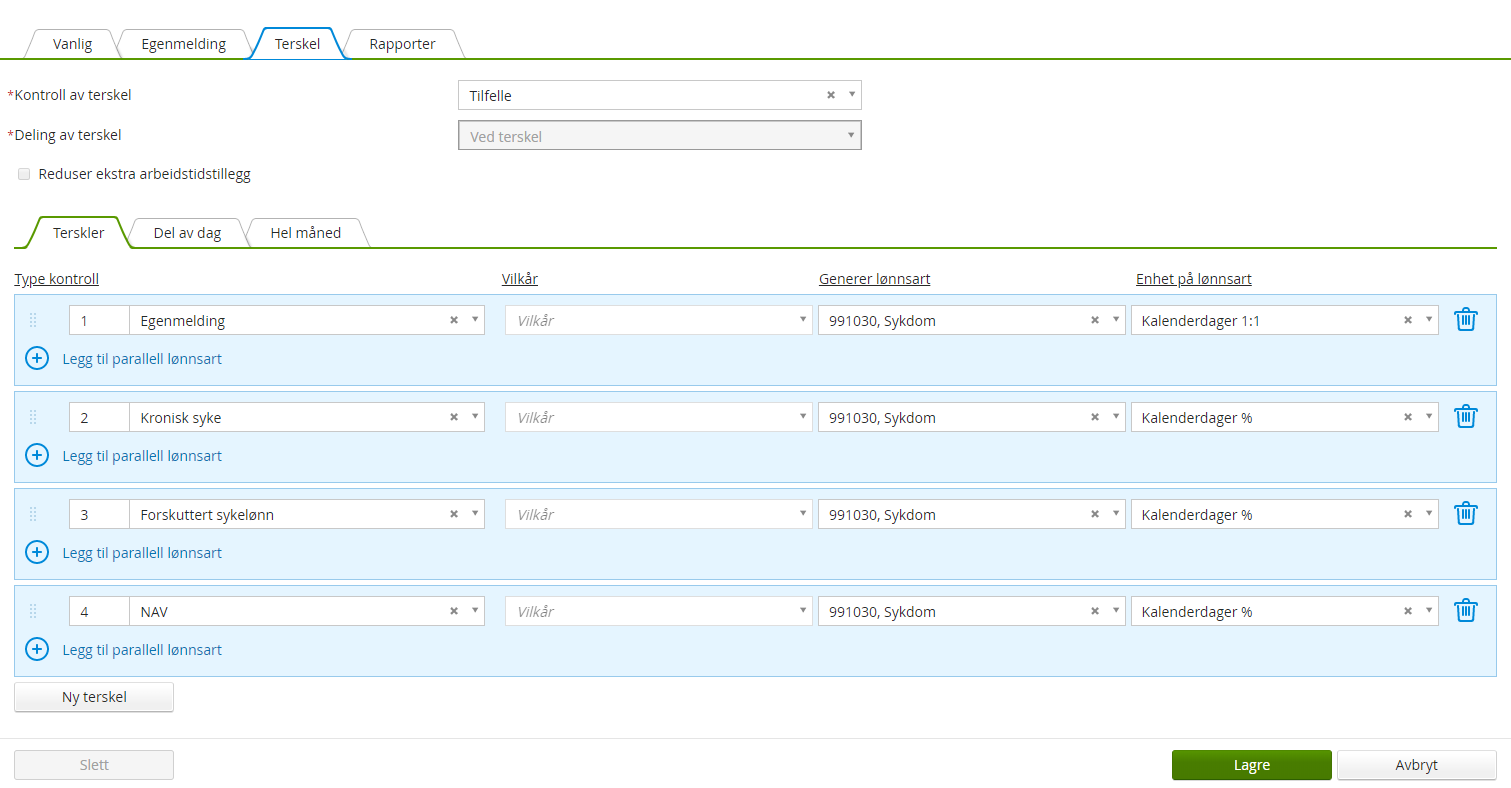This screenshot has height=788, width=1511.
Task: Expand Generer lønnsart dropdown in NAV row
Action: [x=1115, y=611]
